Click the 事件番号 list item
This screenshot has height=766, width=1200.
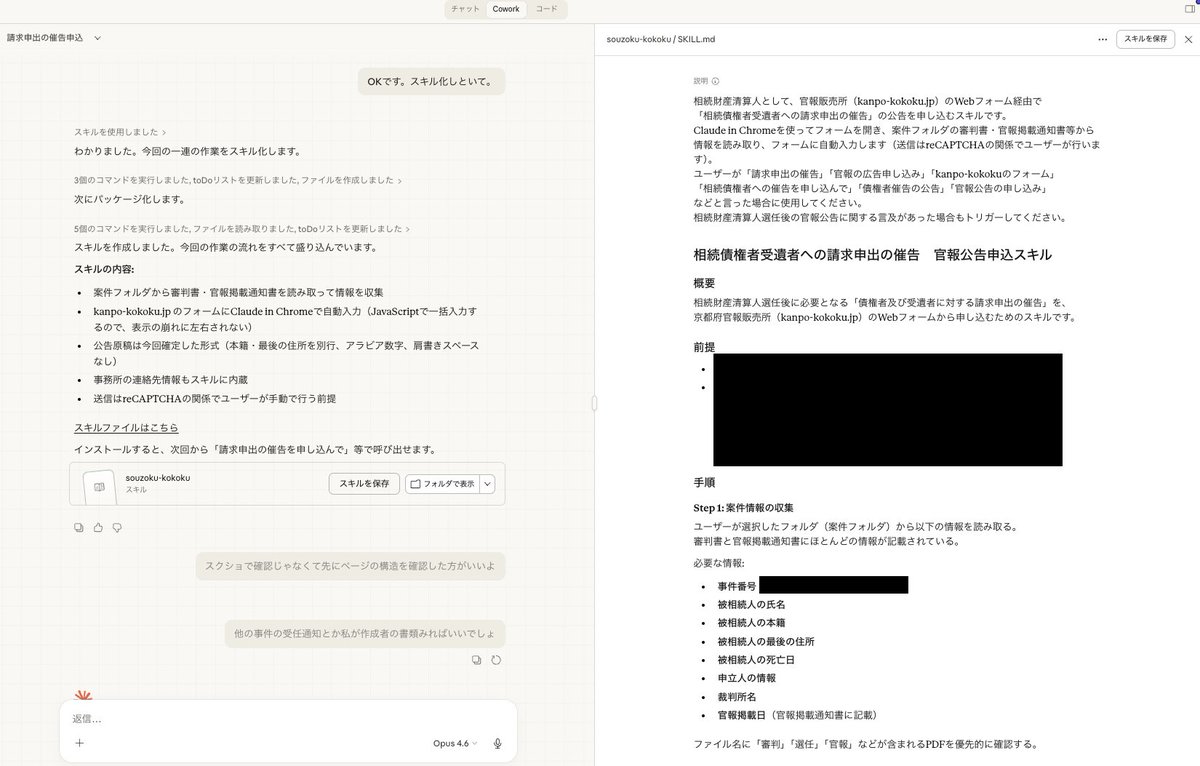coord(736,586)
